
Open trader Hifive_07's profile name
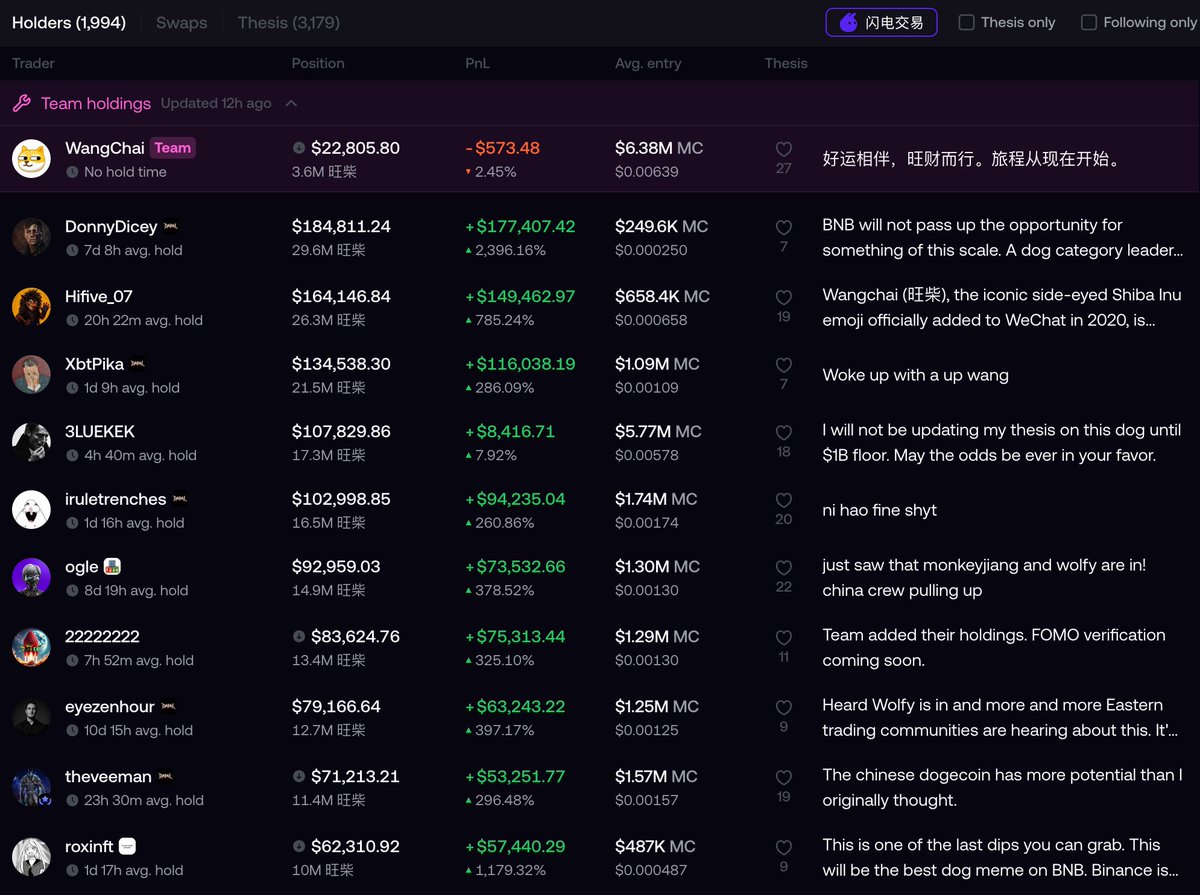click(x=99, y=296)
